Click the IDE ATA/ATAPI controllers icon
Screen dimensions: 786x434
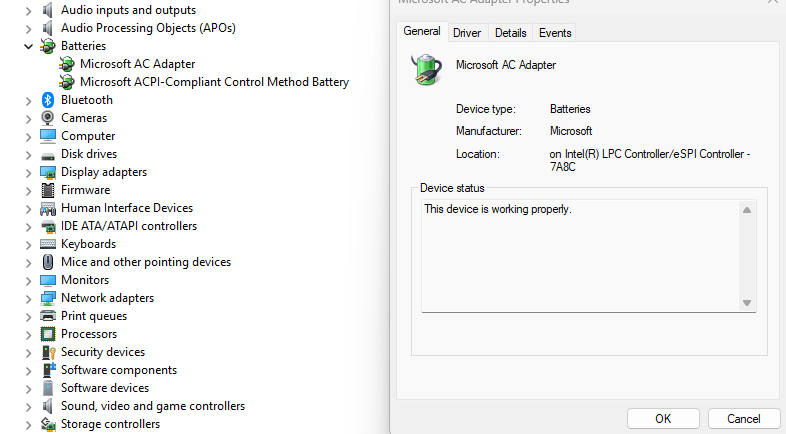click(48, 227)
